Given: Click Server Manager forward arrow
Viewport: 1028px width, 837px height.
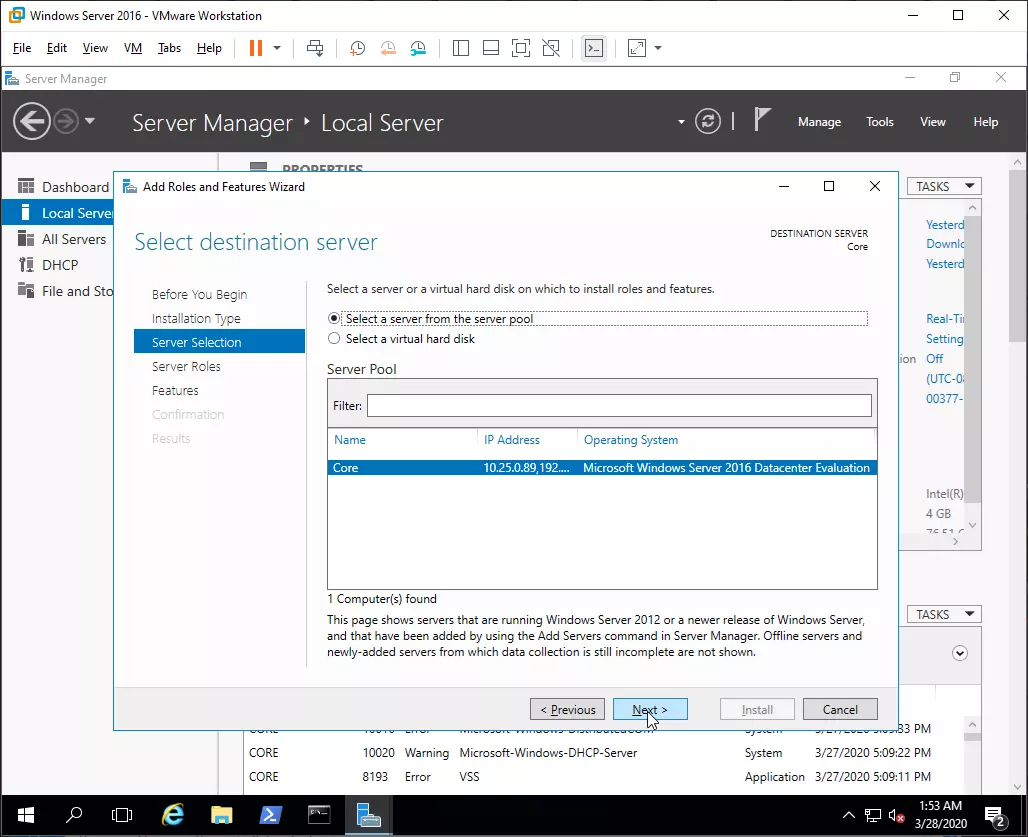Looking at the screenshot, I should click(x=66, y=121).
